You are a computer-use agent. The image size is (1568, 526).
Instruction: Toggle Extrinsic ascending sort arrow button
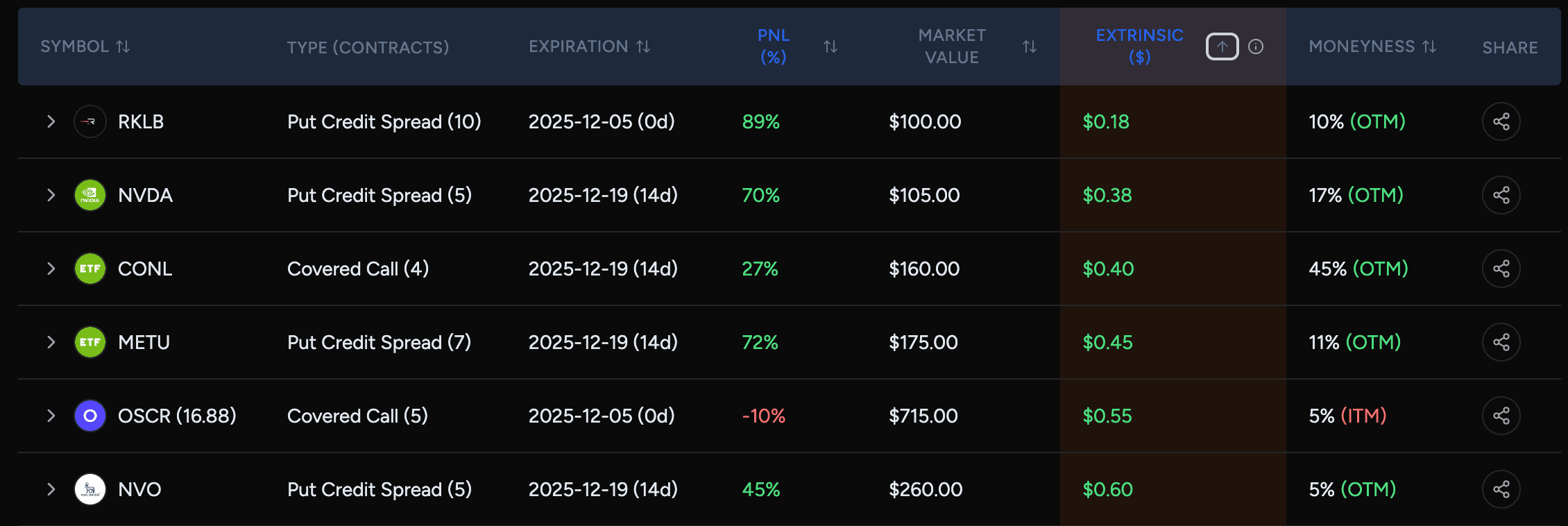coord(1222,46)
